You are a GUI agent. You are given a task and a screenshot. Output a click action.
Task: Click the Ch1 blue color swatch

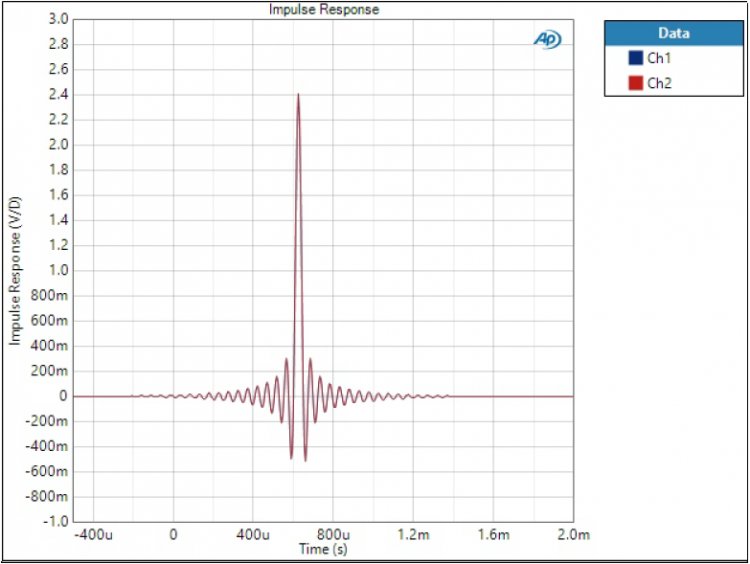pyautogui.click(x=635, y=58)
